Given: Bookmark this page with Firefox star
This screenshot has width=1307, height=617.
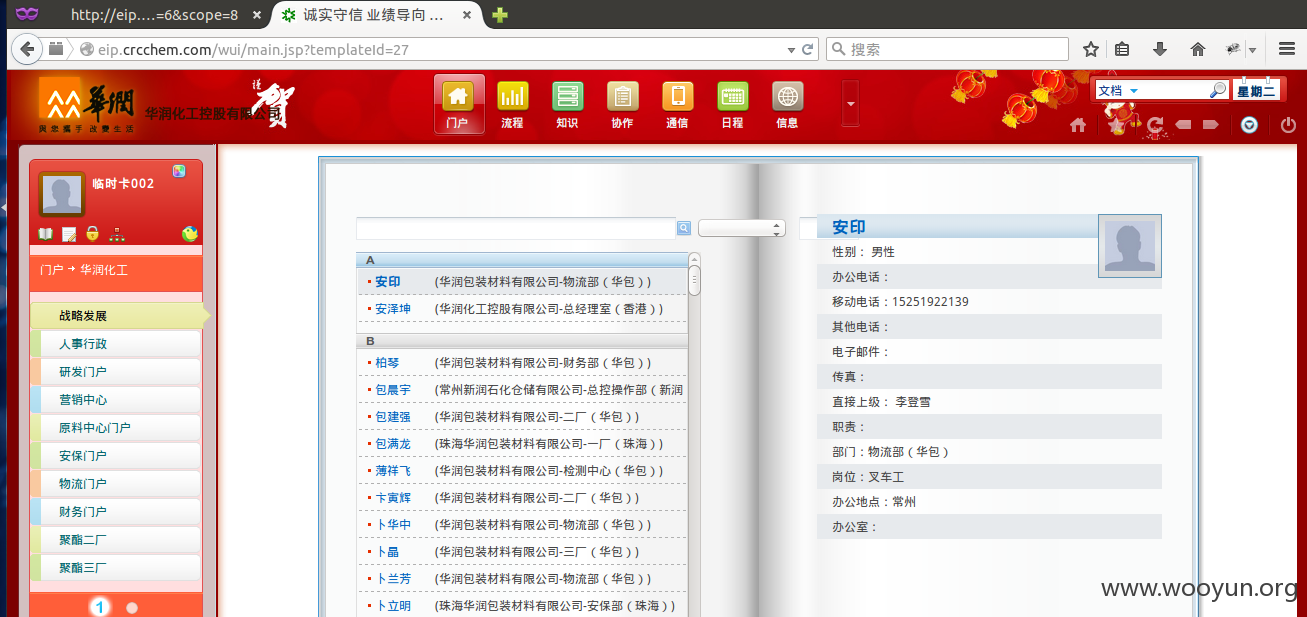Looking at the screenshot, I should 1091,49.
